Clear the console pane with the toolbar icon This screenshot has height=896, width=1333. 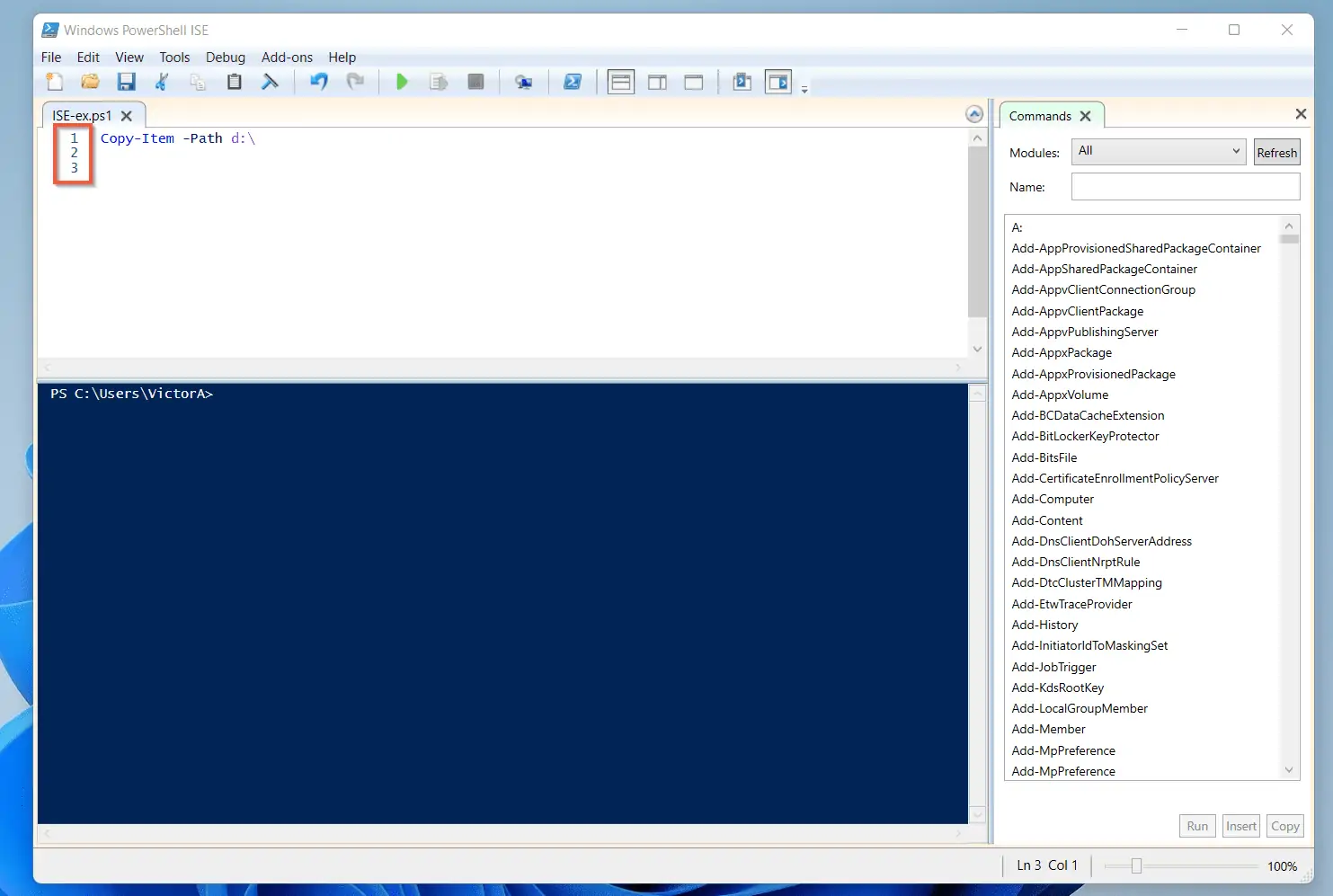pos(270,82)
